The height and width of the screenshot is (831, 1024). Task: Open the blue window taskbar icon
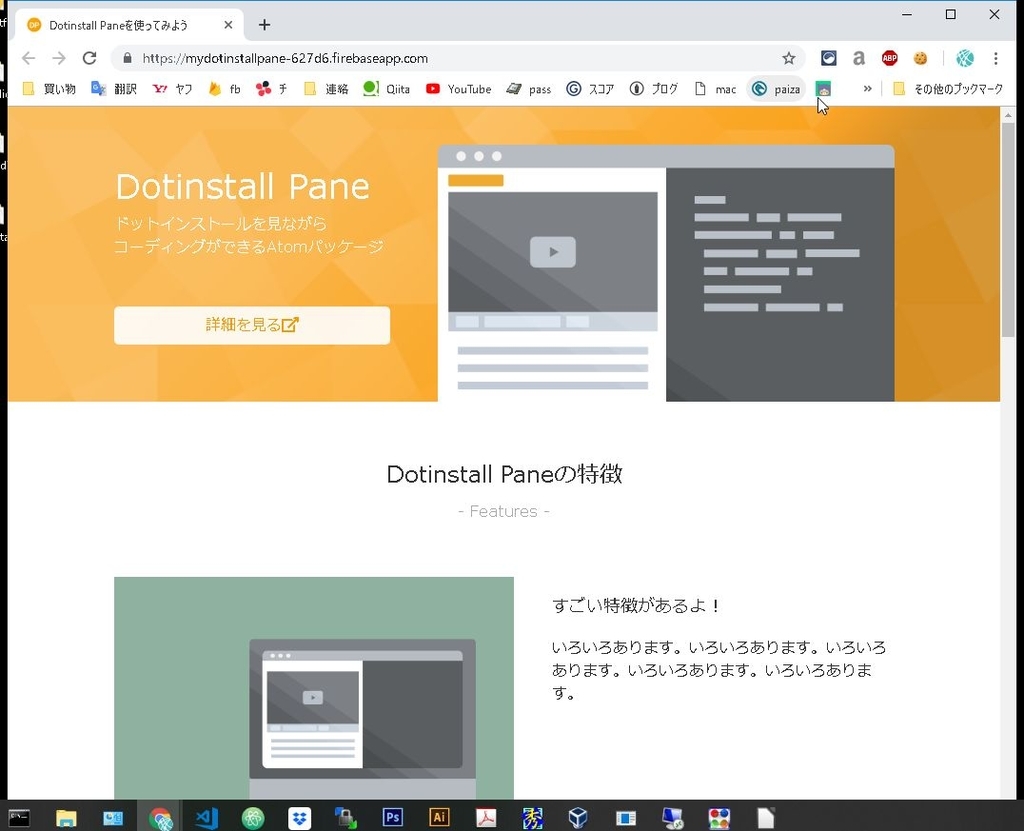[x=626, y=817]
